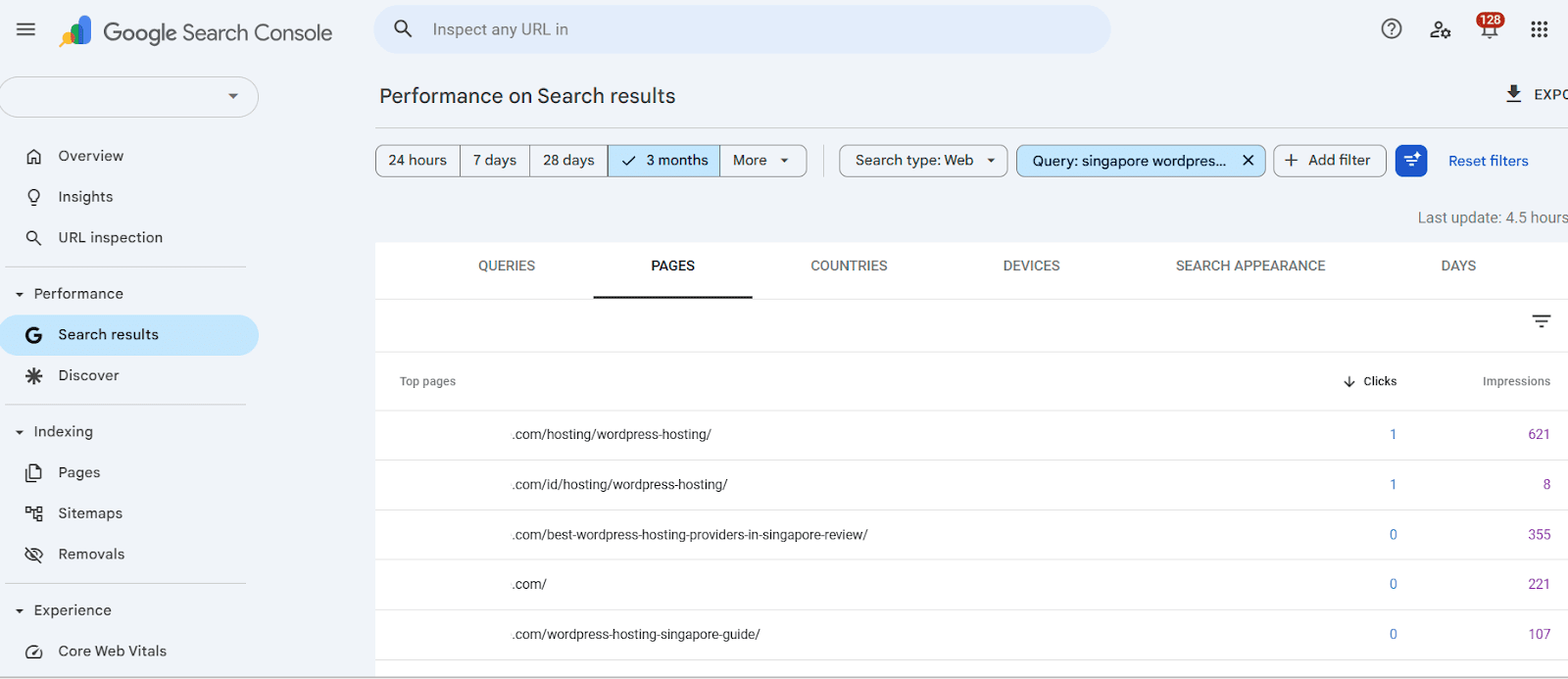Image resolution: width=1568 pixels, height=679 pixels.
Task: Open the table filter rows icon
Action: [1542, 321]
